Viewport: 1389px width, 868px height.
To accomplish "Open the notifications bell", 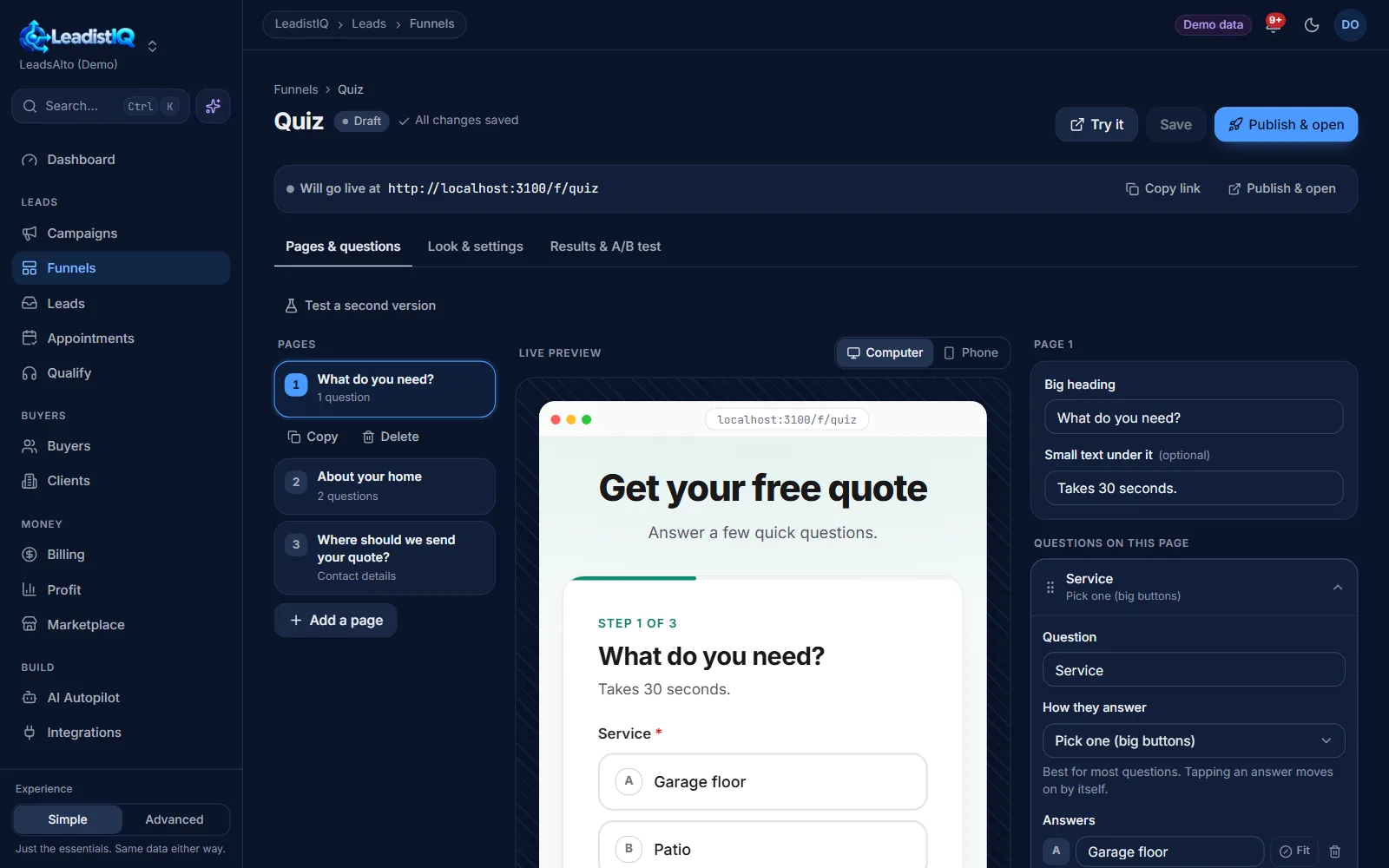I will [x=1273, y=24].
